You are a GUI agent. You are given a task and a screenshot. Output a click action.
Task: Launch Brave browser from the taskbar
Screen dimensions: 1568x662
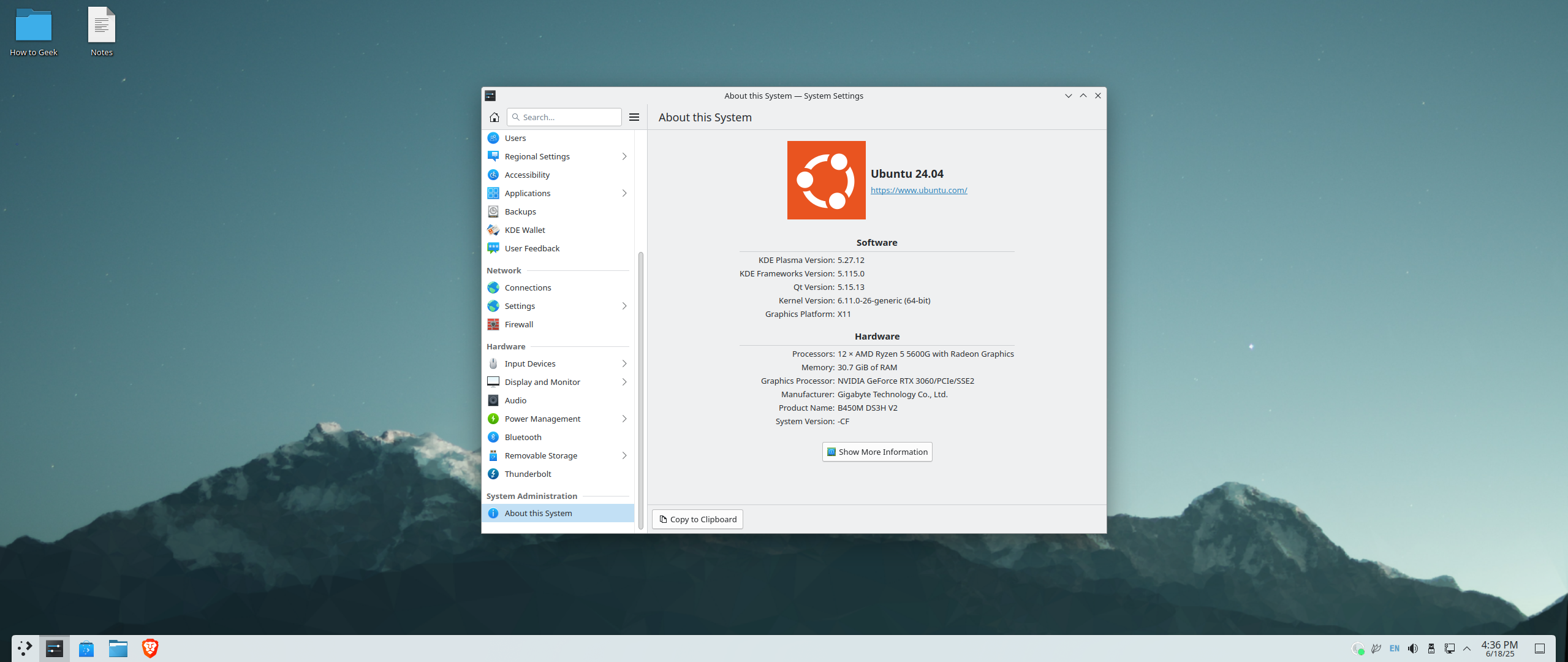(x=150, y=649)
